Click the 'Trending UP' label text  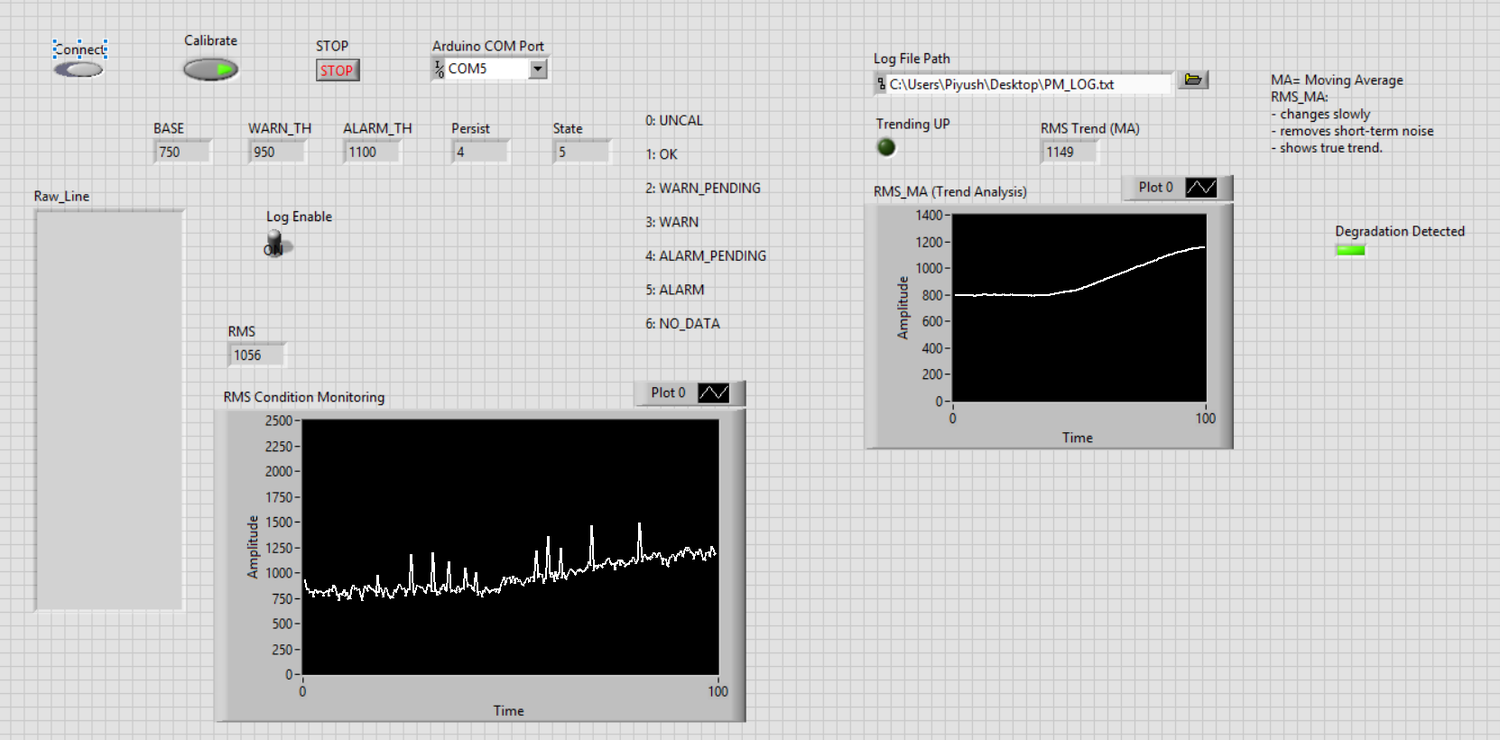[x=913, y=124]
